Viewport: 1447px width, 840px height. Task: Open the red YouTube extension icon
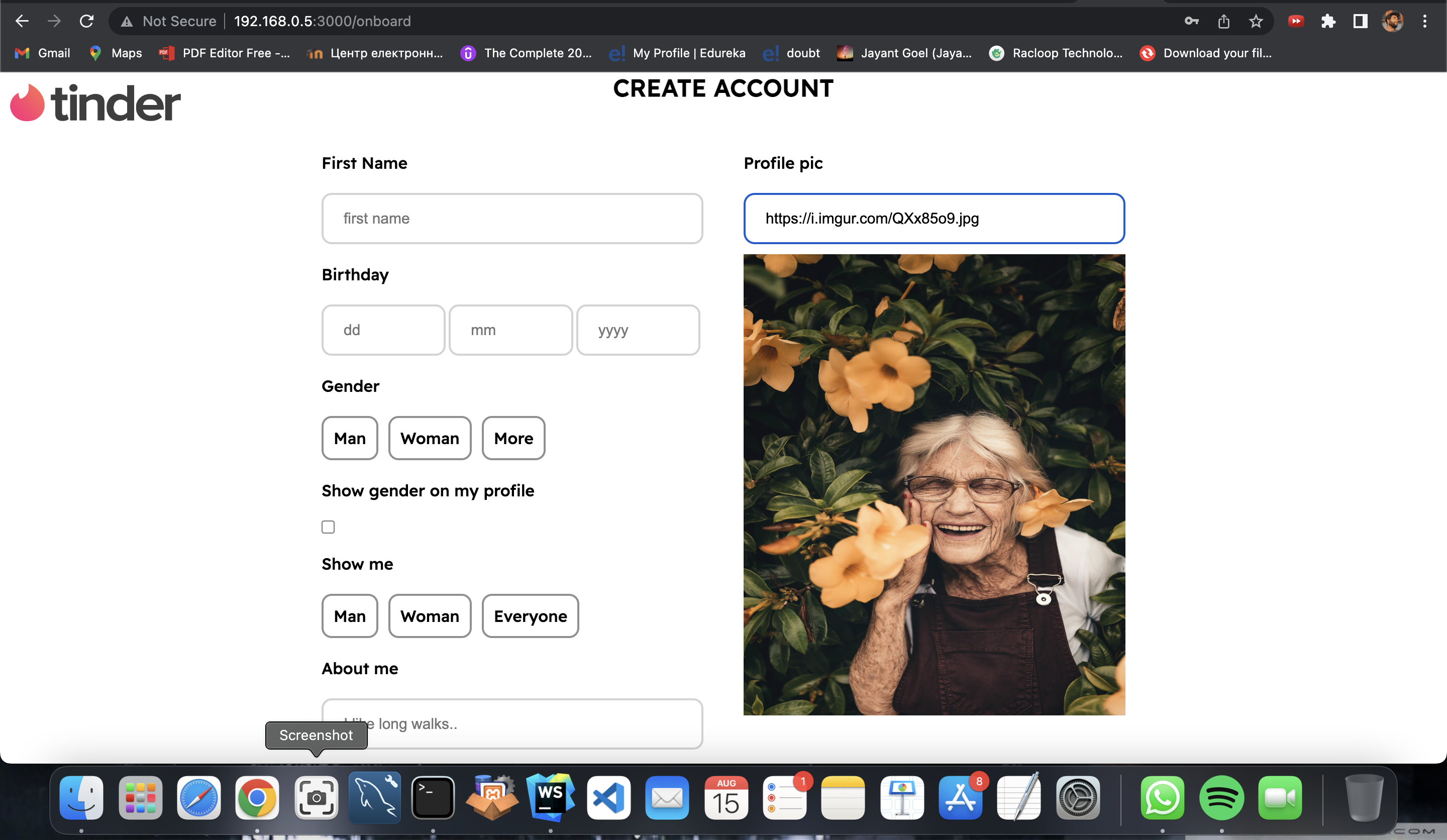point(1296,21)
